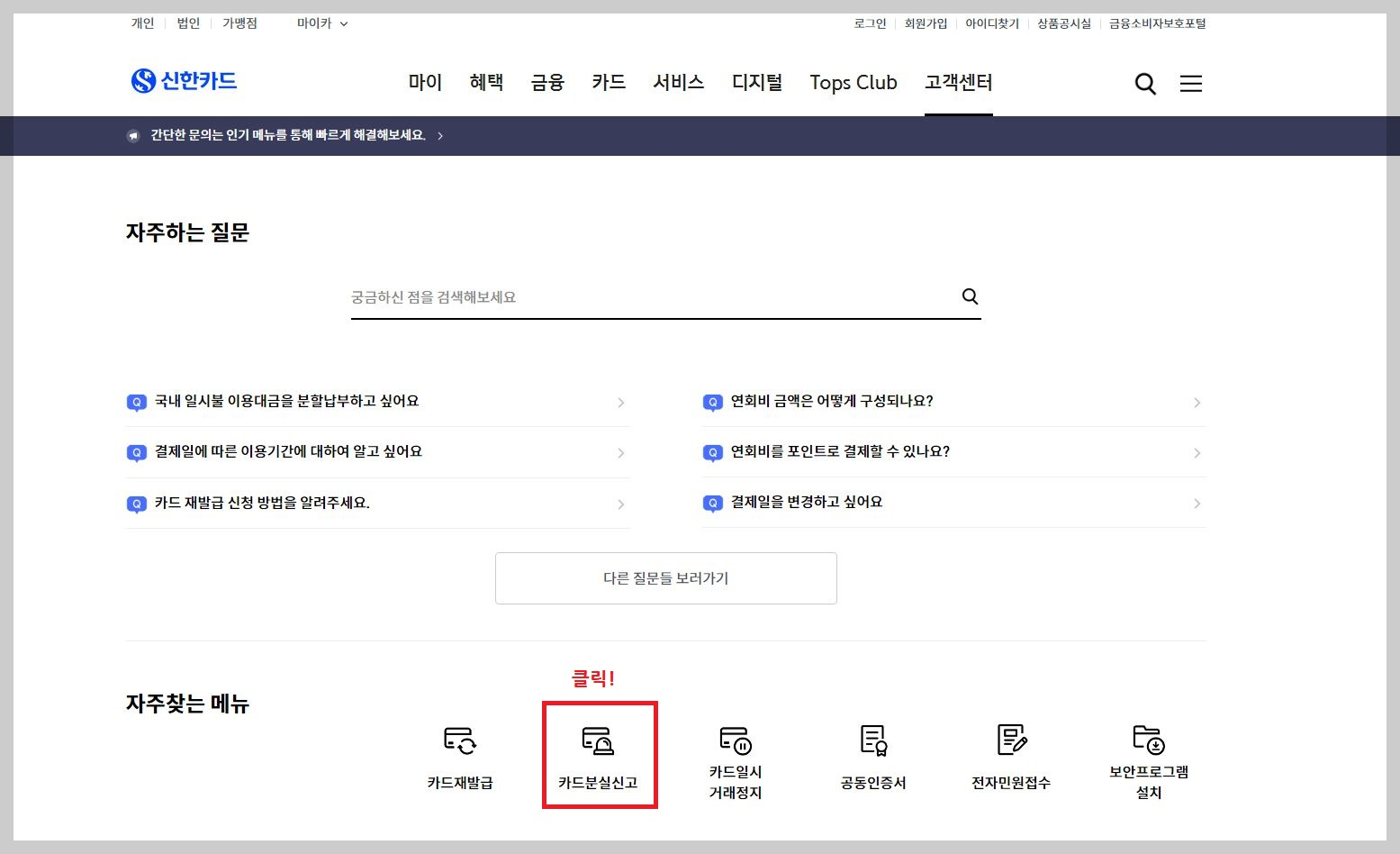The height and width of the screenshot is (854, 1400).
Task: Click arrow next to 카드 재발급 신청 방법 question
Action: point(620,504)
